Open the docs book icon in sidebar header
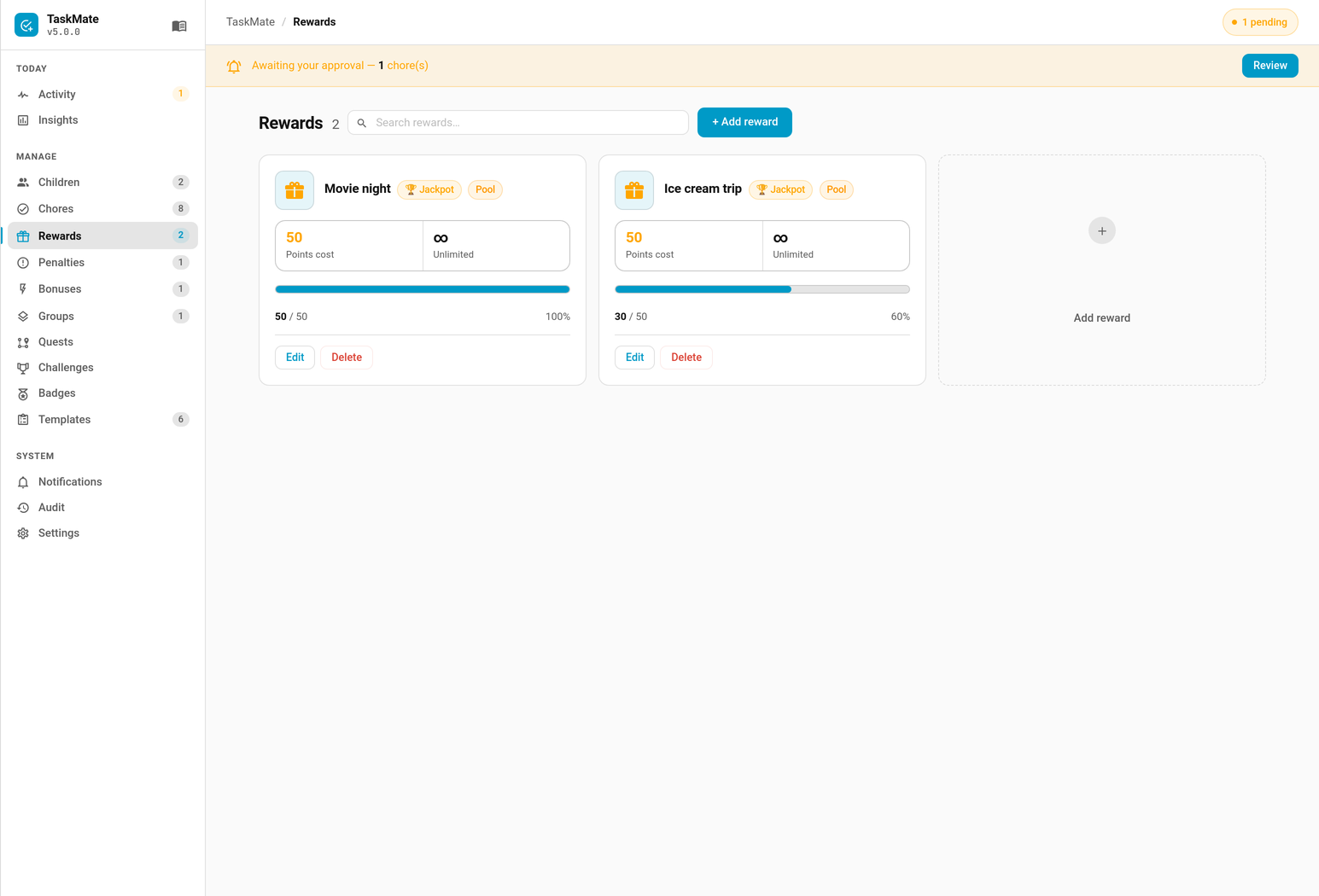The image size is (1319, 896). [179, 26]
